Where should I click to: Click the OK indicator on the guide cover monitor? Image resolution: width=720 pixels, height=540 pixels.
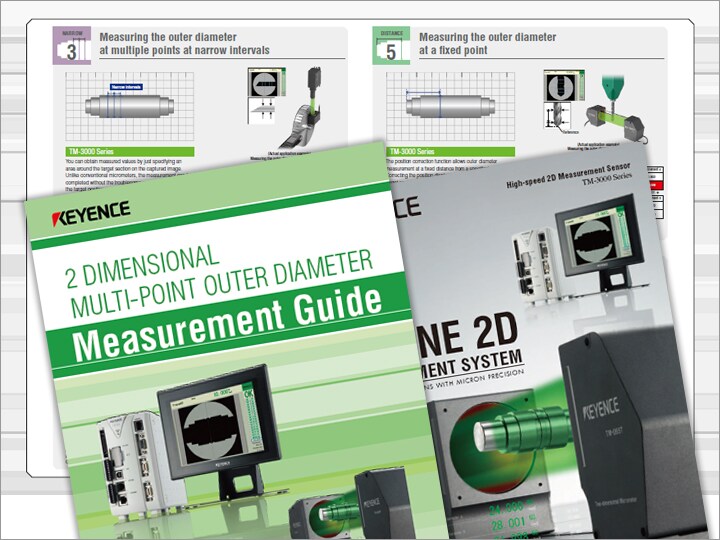point(247,394)
